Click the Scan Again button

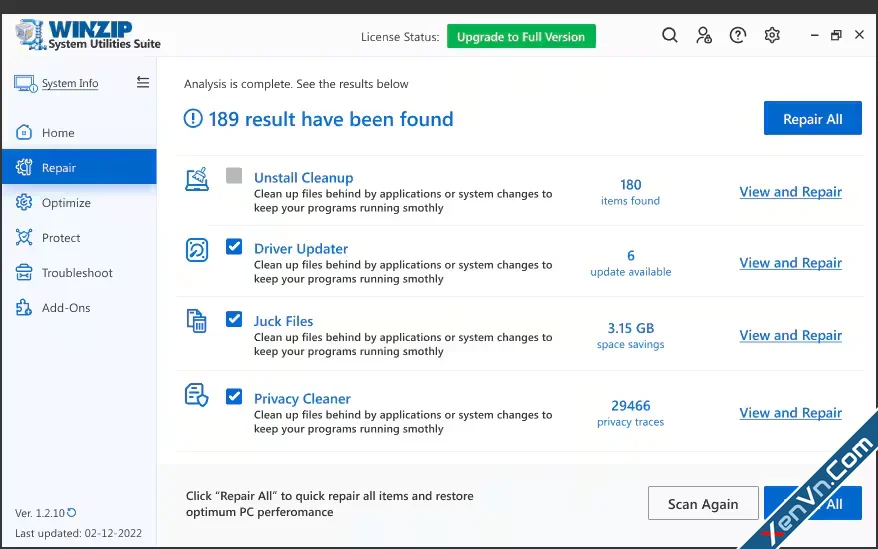(x=703, y=503)
